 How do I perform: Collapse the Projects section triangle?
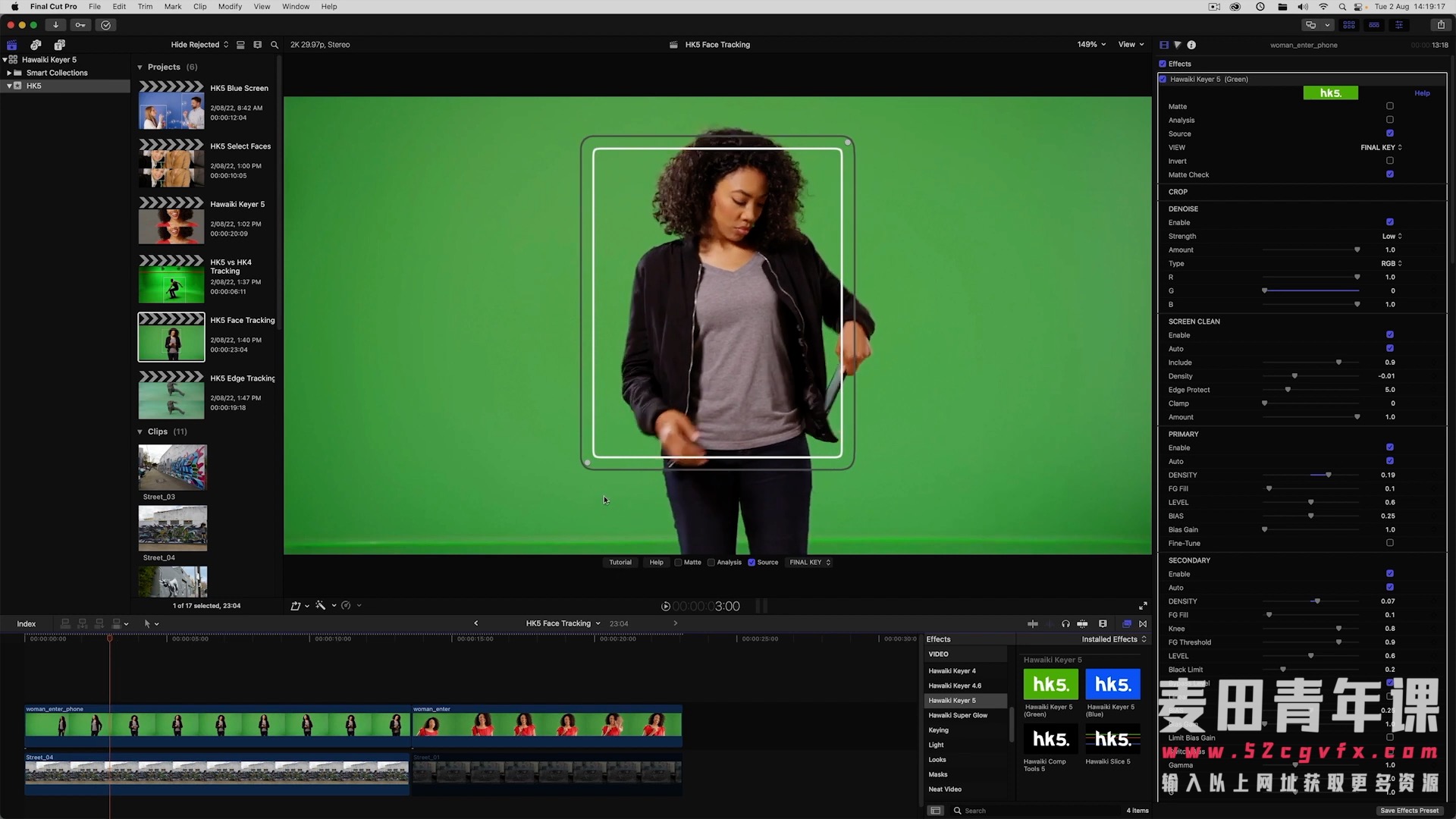(140, 67)
